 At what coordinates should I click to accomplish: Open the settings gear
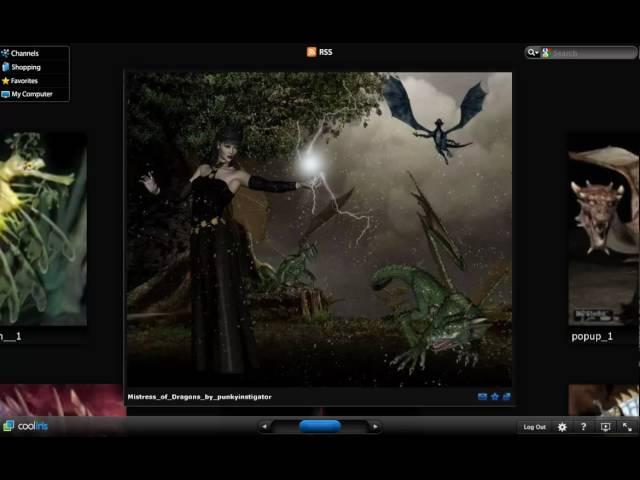tap(562, 427)
